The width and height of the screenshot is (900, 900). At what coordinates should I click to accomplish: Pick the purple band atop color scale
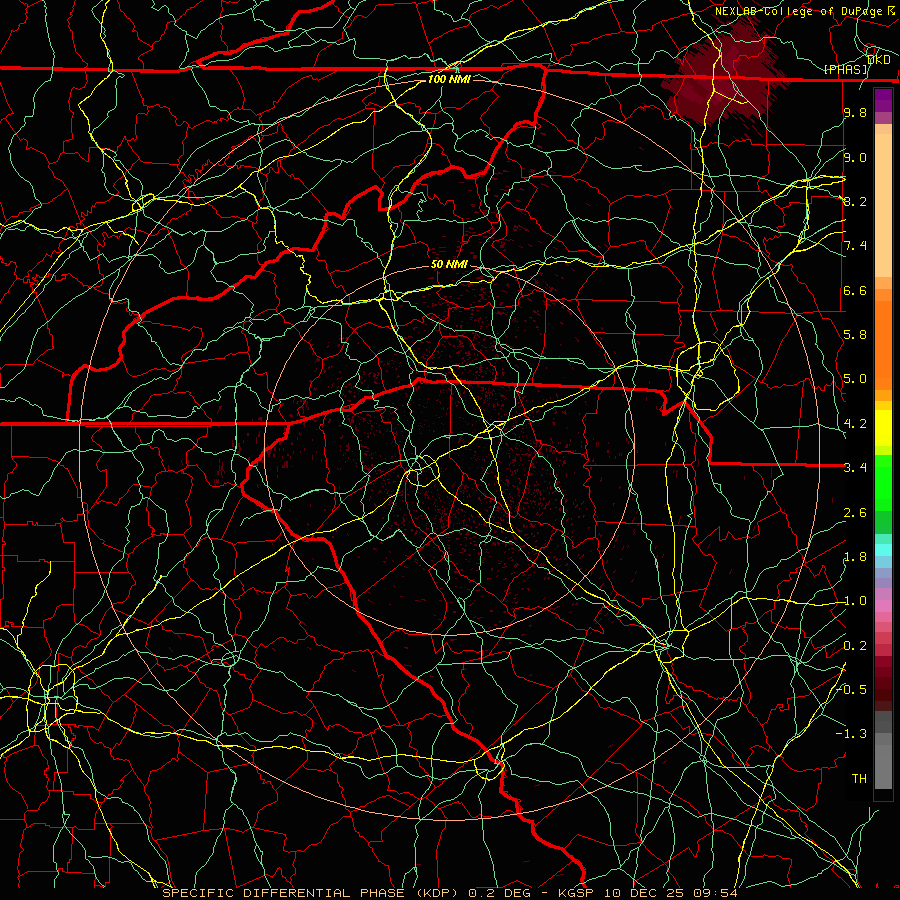click(883, 100)
